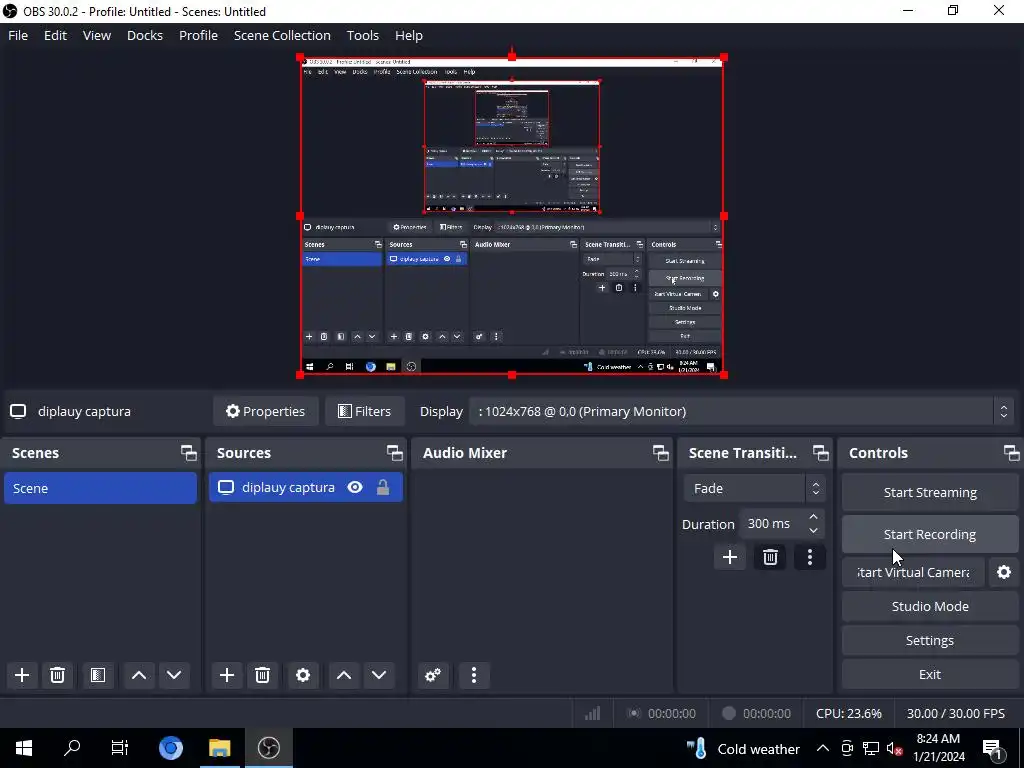
Task: Click the display icon of diplauy captura source
Action: pyautogui.click(x=226, y=488)
